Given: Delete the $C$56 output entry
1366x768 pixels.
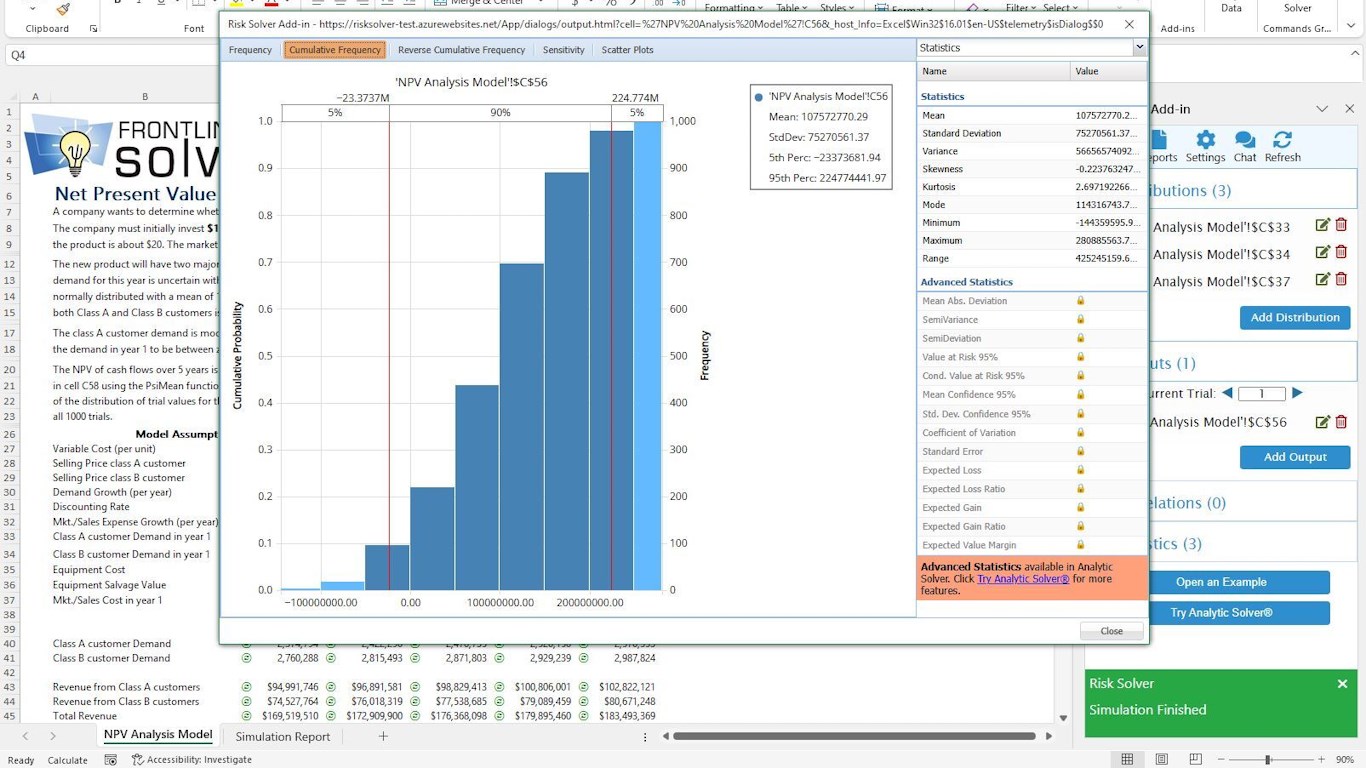Looking at the screenshot, I should 1341,422.
